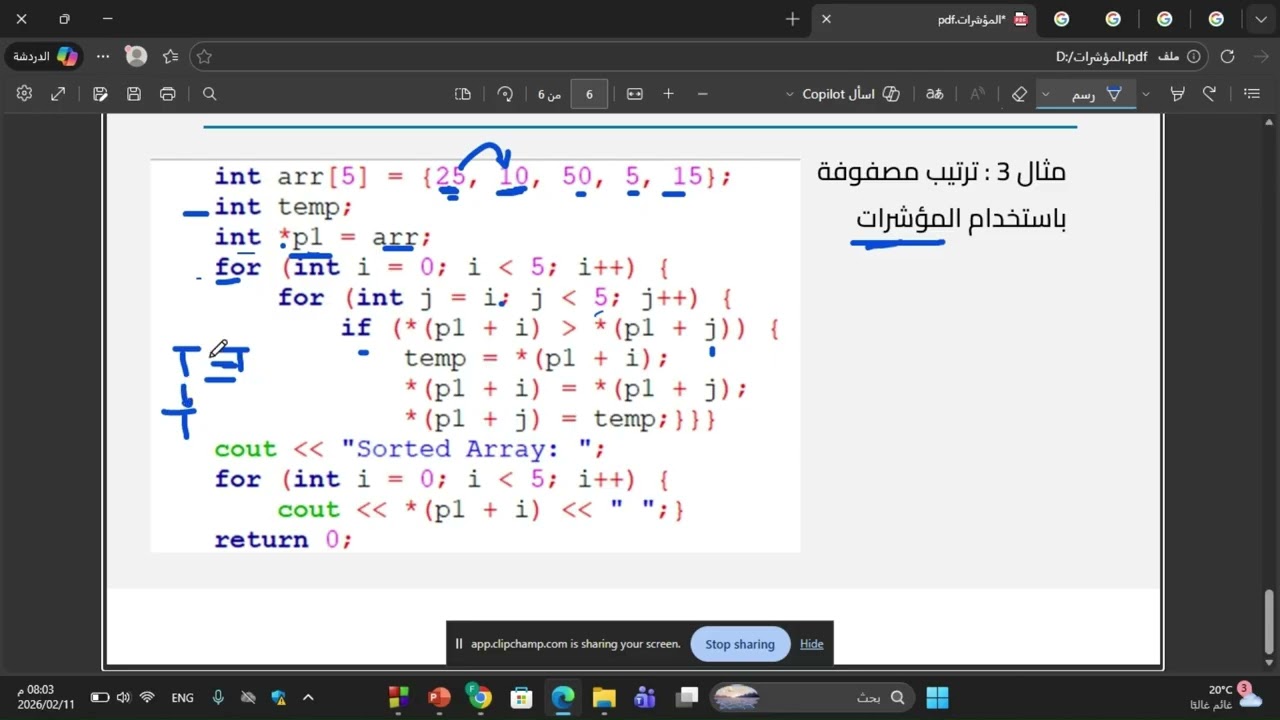Zoom in with the plus icon
The image size is (1280, 720).
tap(668, 94)
